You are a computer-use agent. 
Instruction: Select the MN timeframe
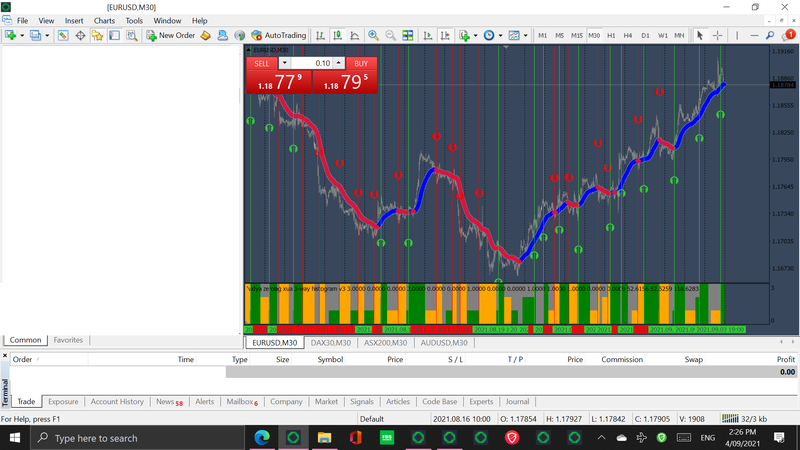tap(679, 35)
